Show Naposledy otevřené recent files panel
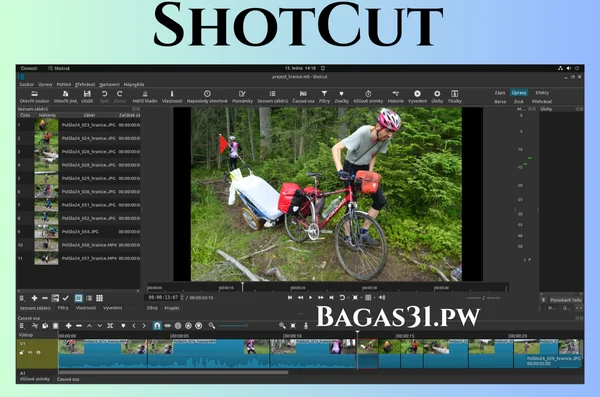 (x=207, y=94)
